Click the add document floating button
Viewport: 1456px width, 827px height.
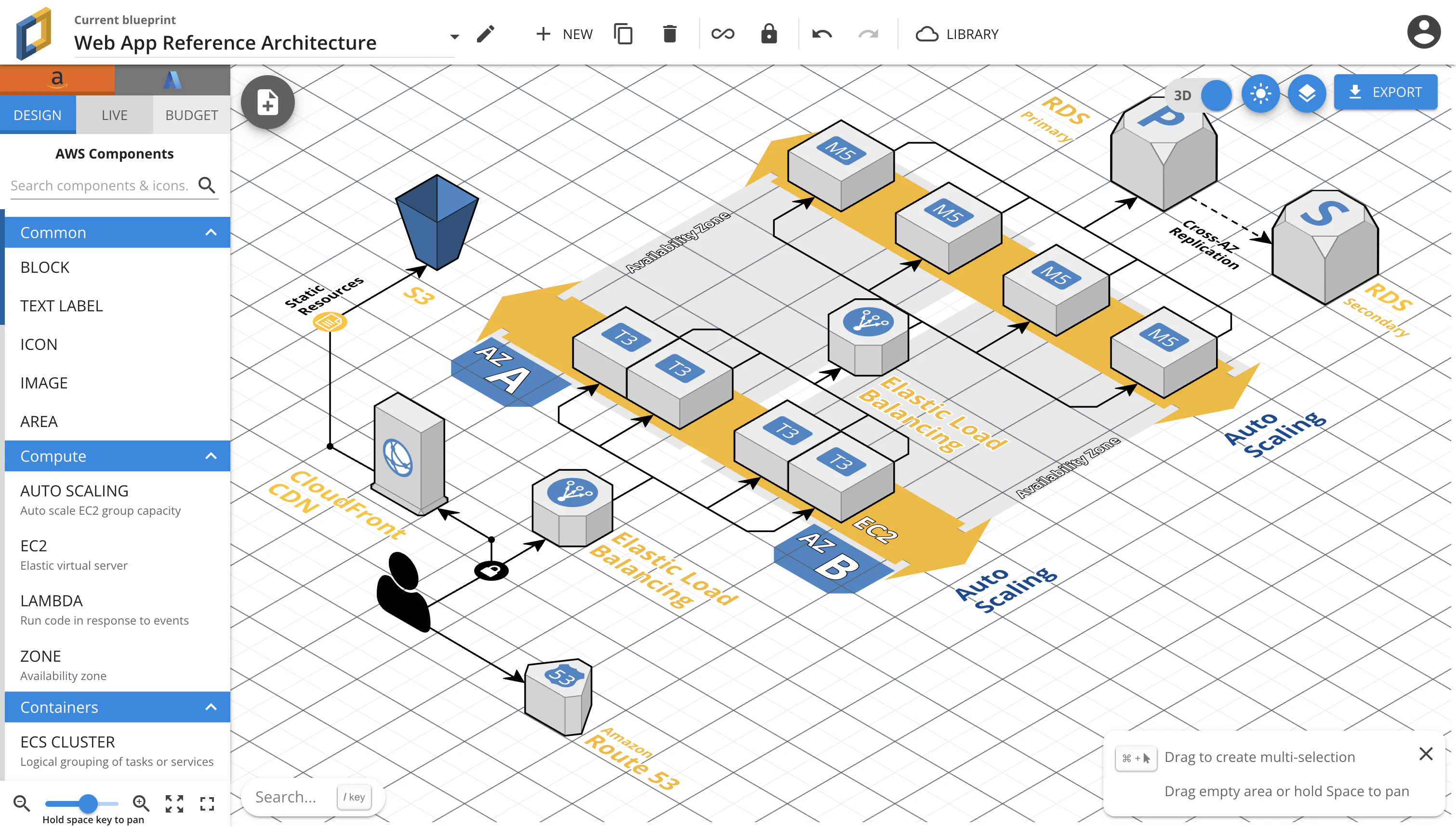click(x=267, y=102)
